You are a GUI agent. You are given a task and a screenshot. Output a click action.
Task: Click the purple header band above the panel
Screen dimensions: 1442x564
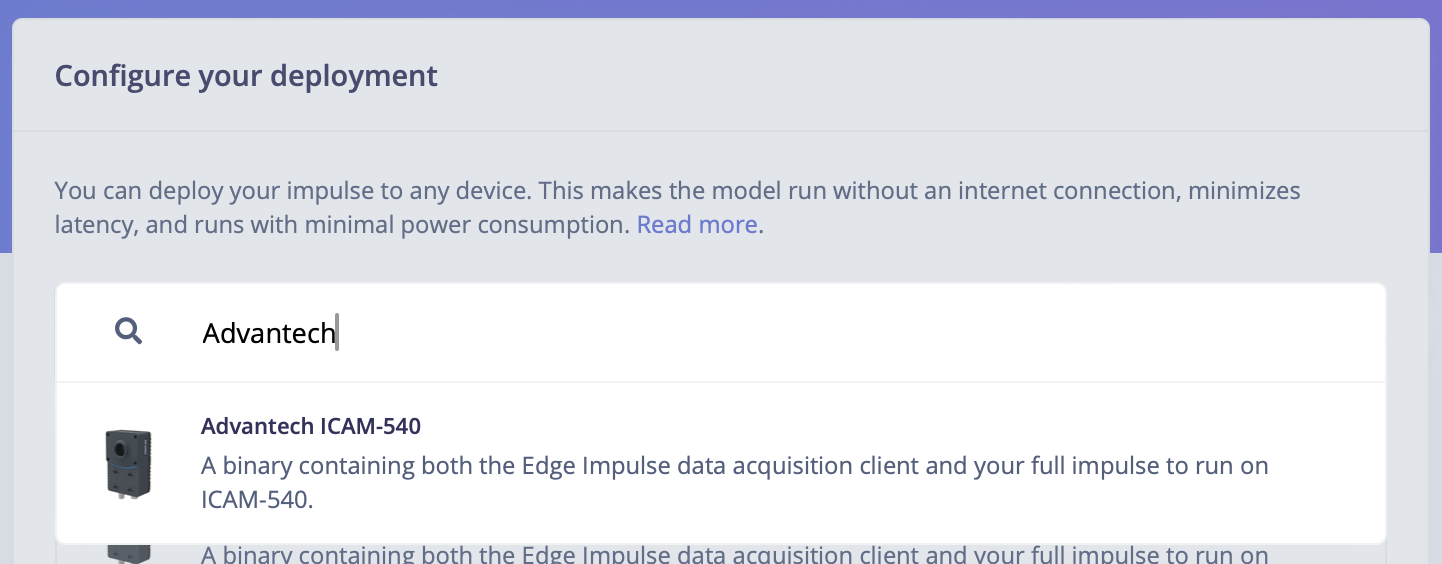click(720, 8)
